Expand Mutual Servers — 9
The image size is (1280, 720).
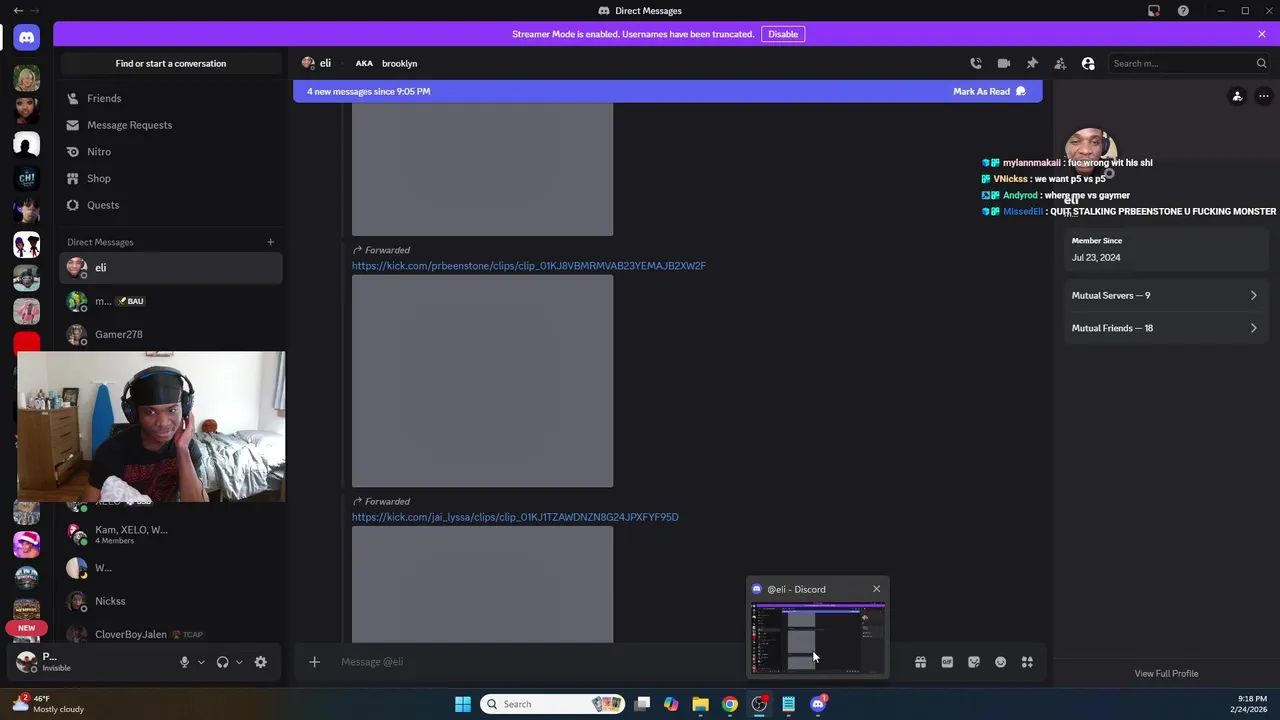(1165, 296)
